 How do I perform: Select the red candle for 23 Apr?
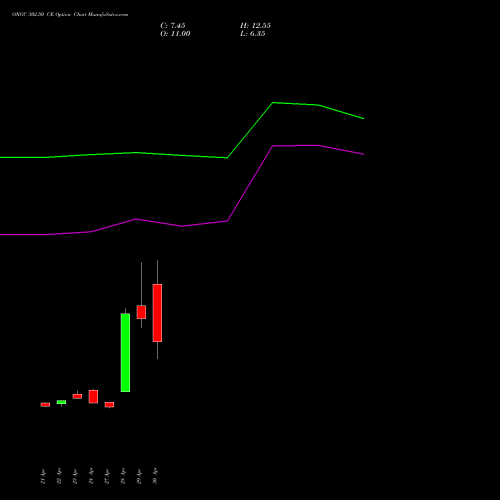(x=77, y=396)
